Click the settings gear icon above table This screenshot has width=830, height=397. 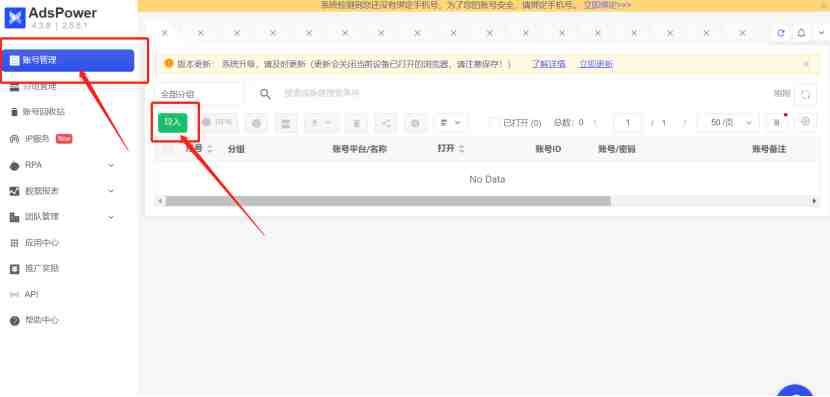(x=805, y=122)
